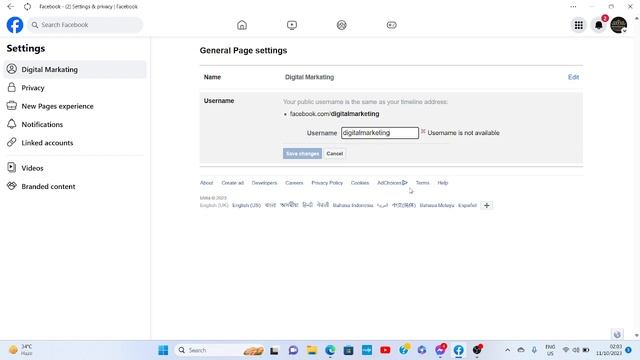This screenshot has width=640, height=360.
Task: Open Videos settings
Action: coord(75,168)
